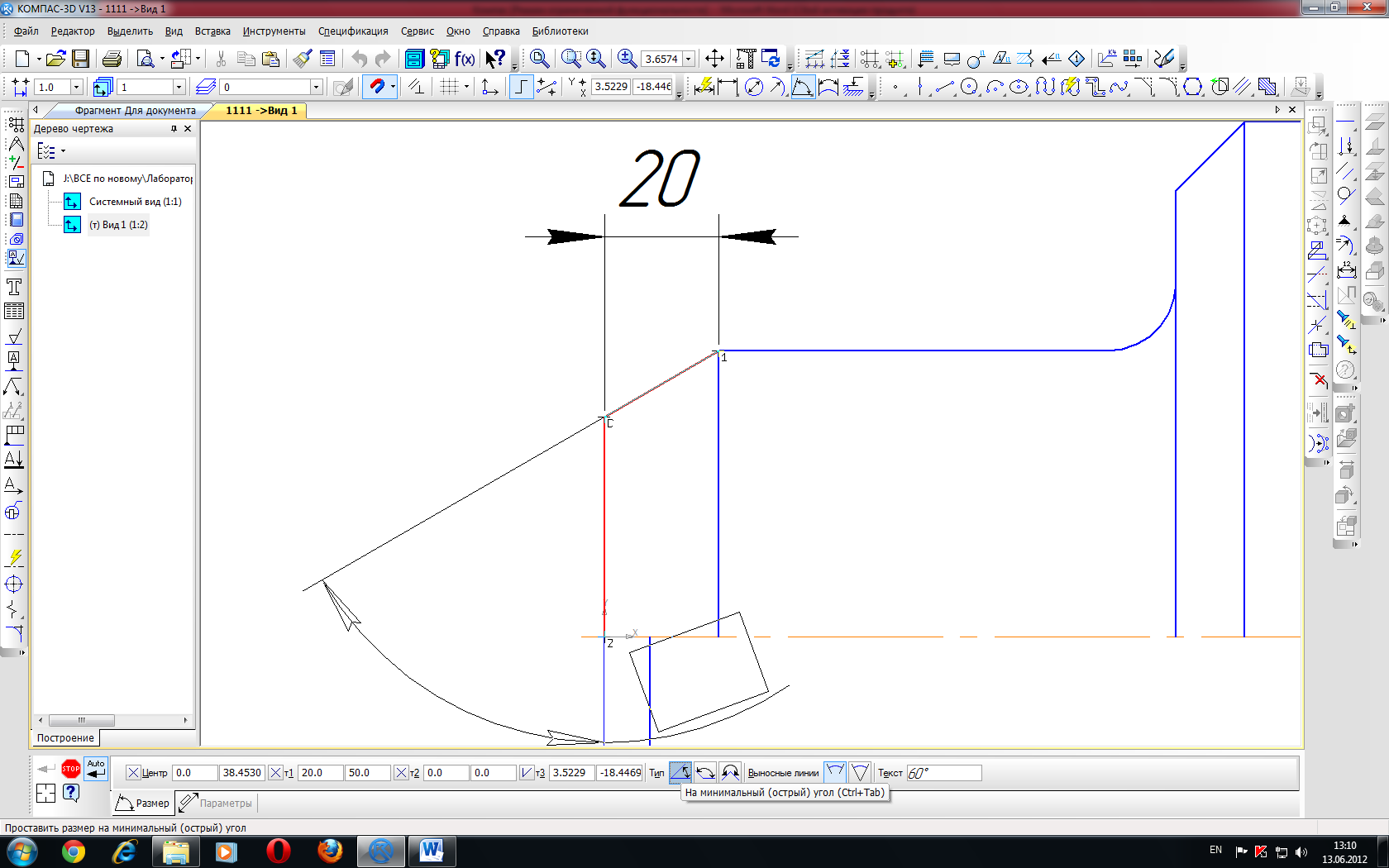This screenshot has width=1389, height=868.
Task: Open the Файл menu
Action: coord(26,31)
